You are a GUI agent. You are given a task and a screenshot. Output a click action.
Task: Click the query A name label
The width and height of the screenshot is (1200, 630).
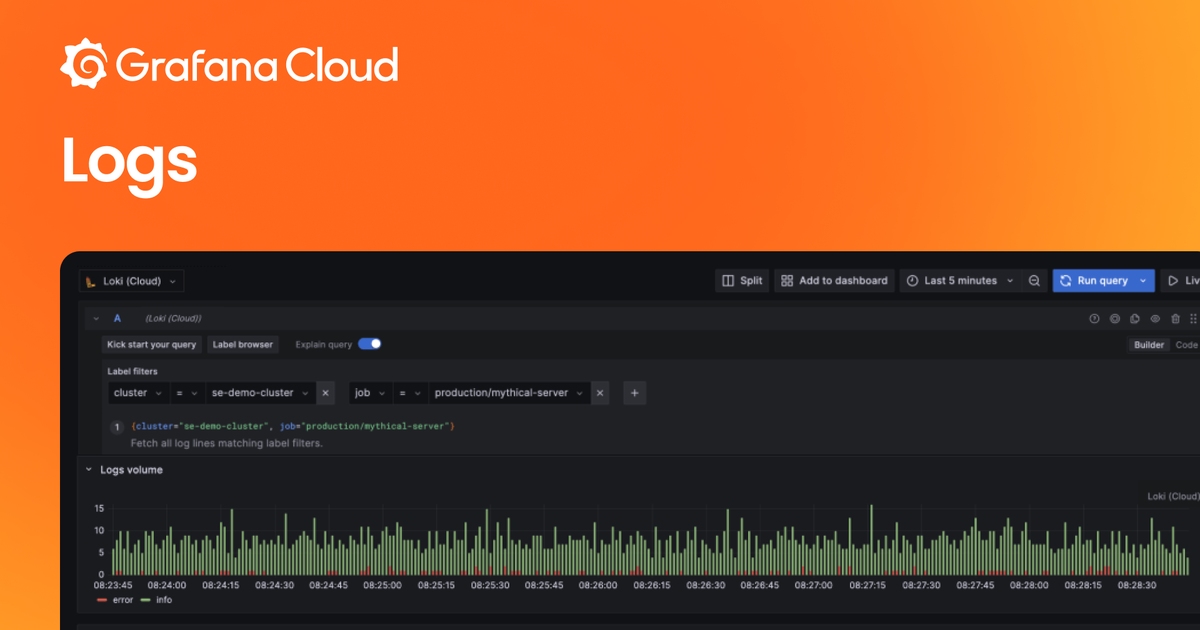(x=117, y=318)
